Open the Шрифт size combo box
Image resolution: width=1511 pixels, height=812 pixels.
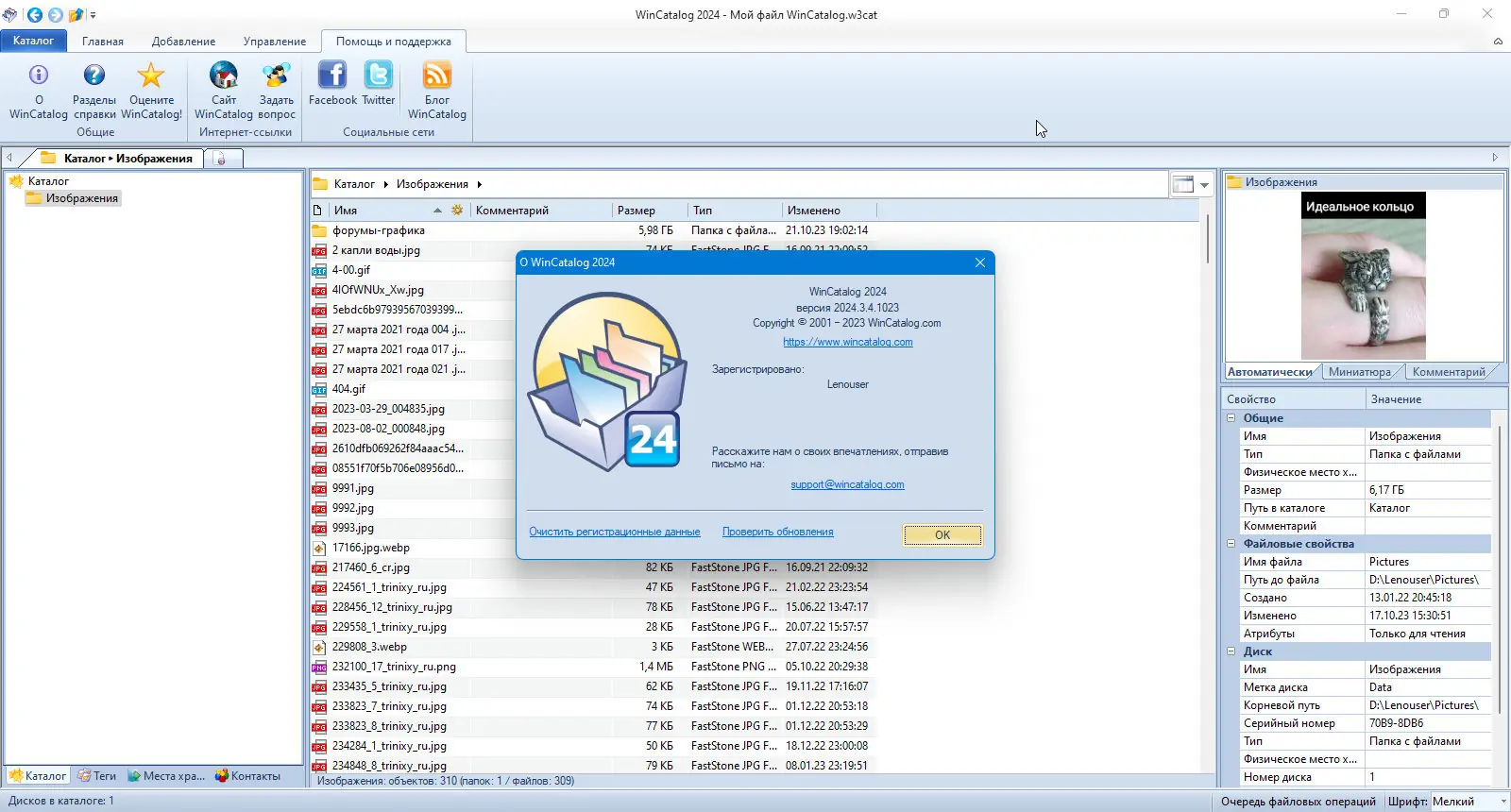[x=1469, y=801]
